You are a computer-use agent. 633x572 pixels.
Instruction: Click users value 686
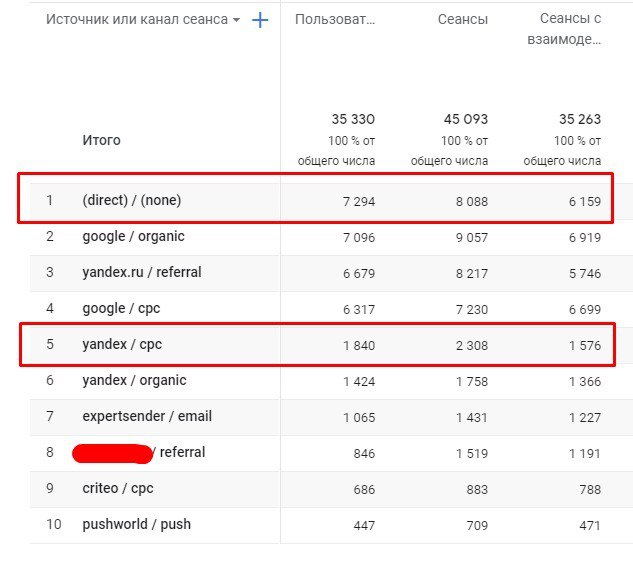pyautogui.click(x=364, y=490)
